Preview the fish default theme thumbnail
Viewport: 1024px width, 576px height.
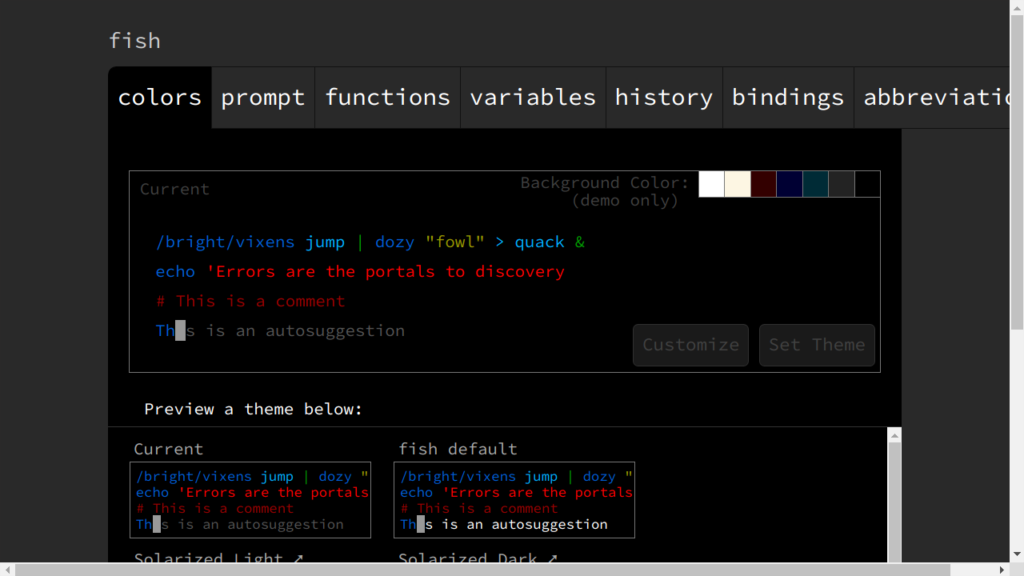tap(514, 500)
